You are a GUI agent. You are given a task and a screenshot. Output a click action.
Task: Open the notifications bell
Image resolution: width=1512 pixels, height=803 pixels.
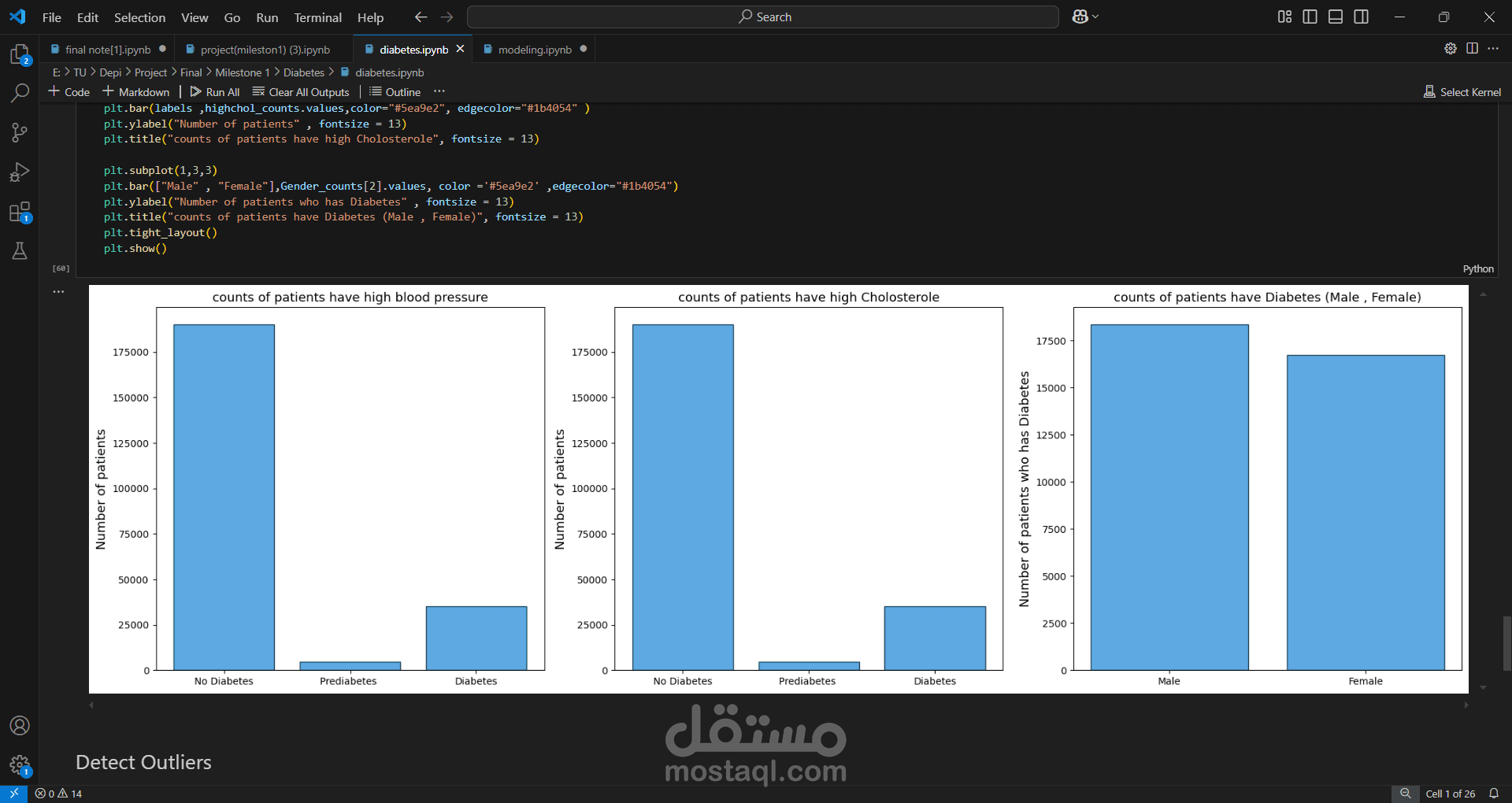tap(1494, 794)
